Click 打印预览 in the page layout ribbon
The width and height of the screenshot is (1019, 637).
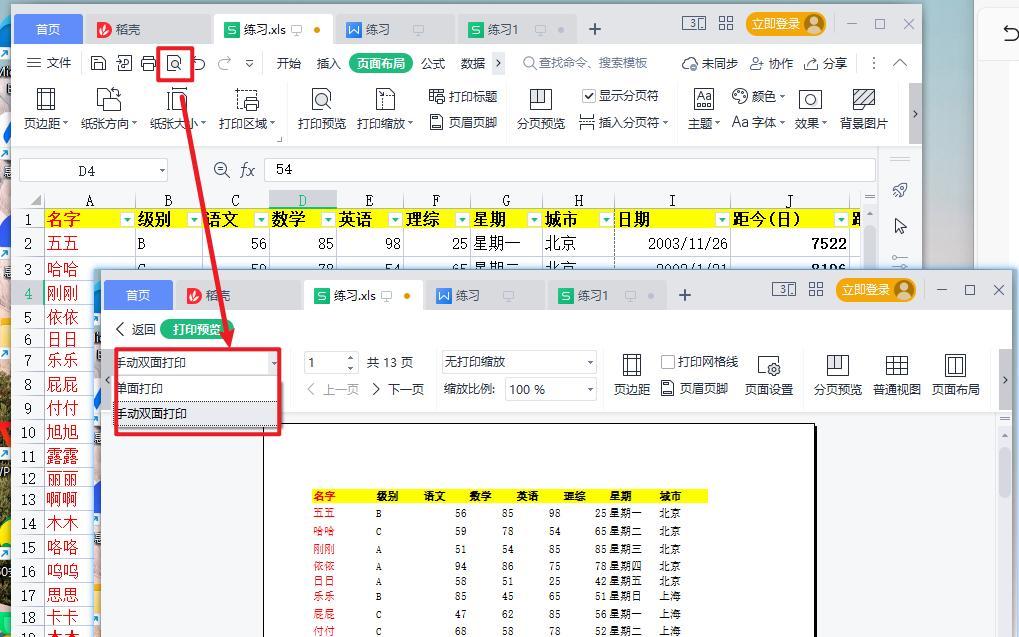pos(322,109)
